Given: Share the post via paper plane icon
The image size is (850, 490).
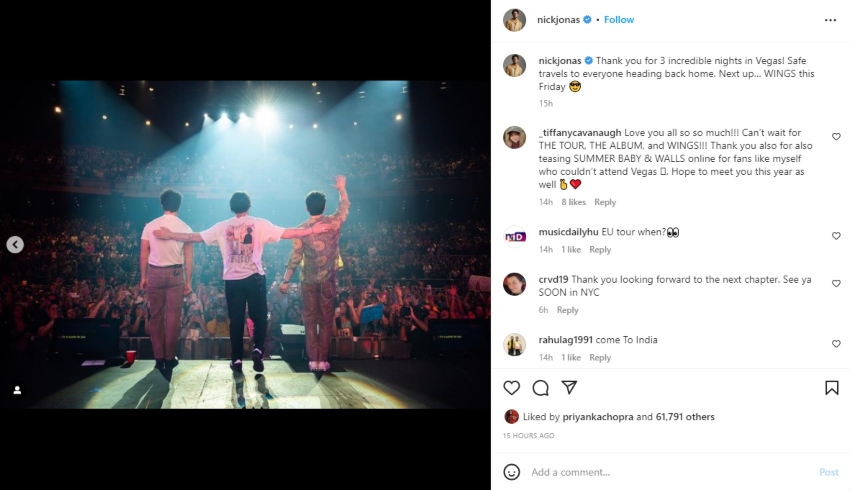Looking at the screenshot, I should click(x=569, y=388).
